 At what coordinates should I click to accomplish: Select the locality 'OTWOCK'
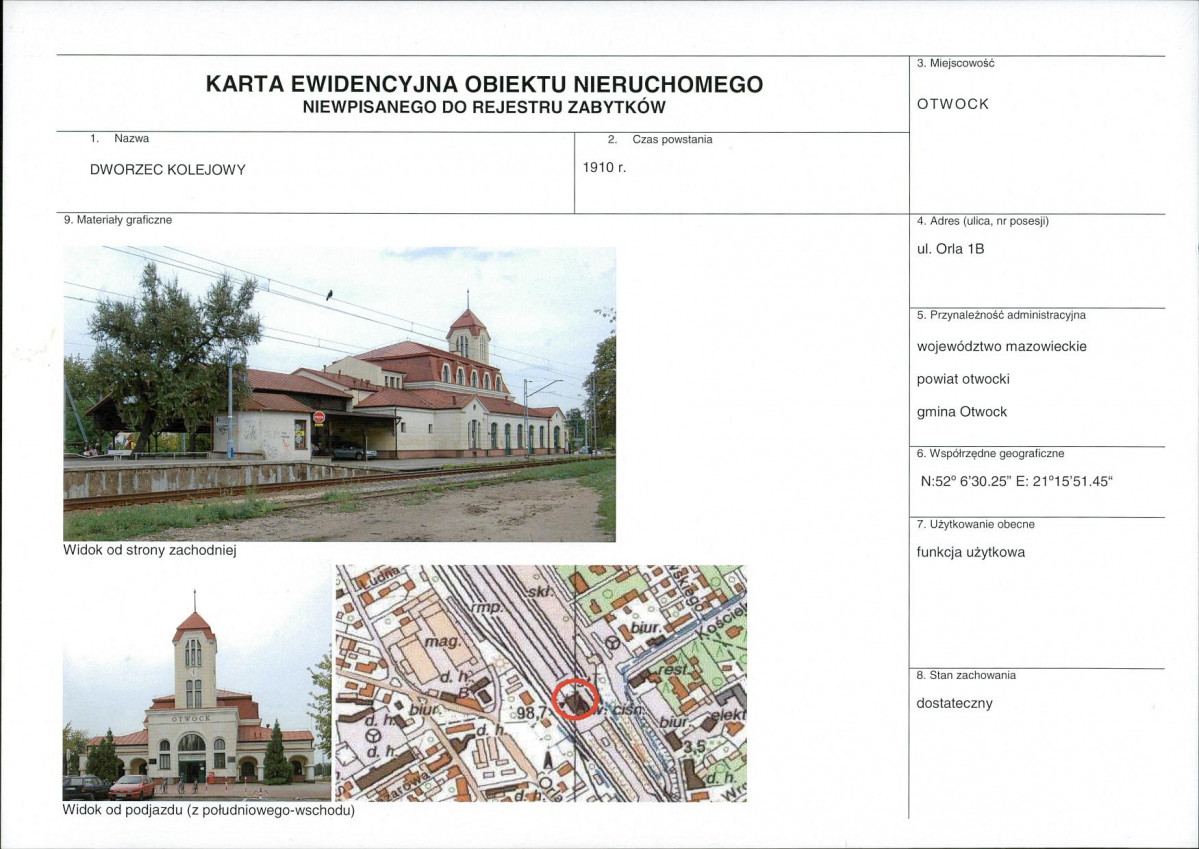pos(953,104)
